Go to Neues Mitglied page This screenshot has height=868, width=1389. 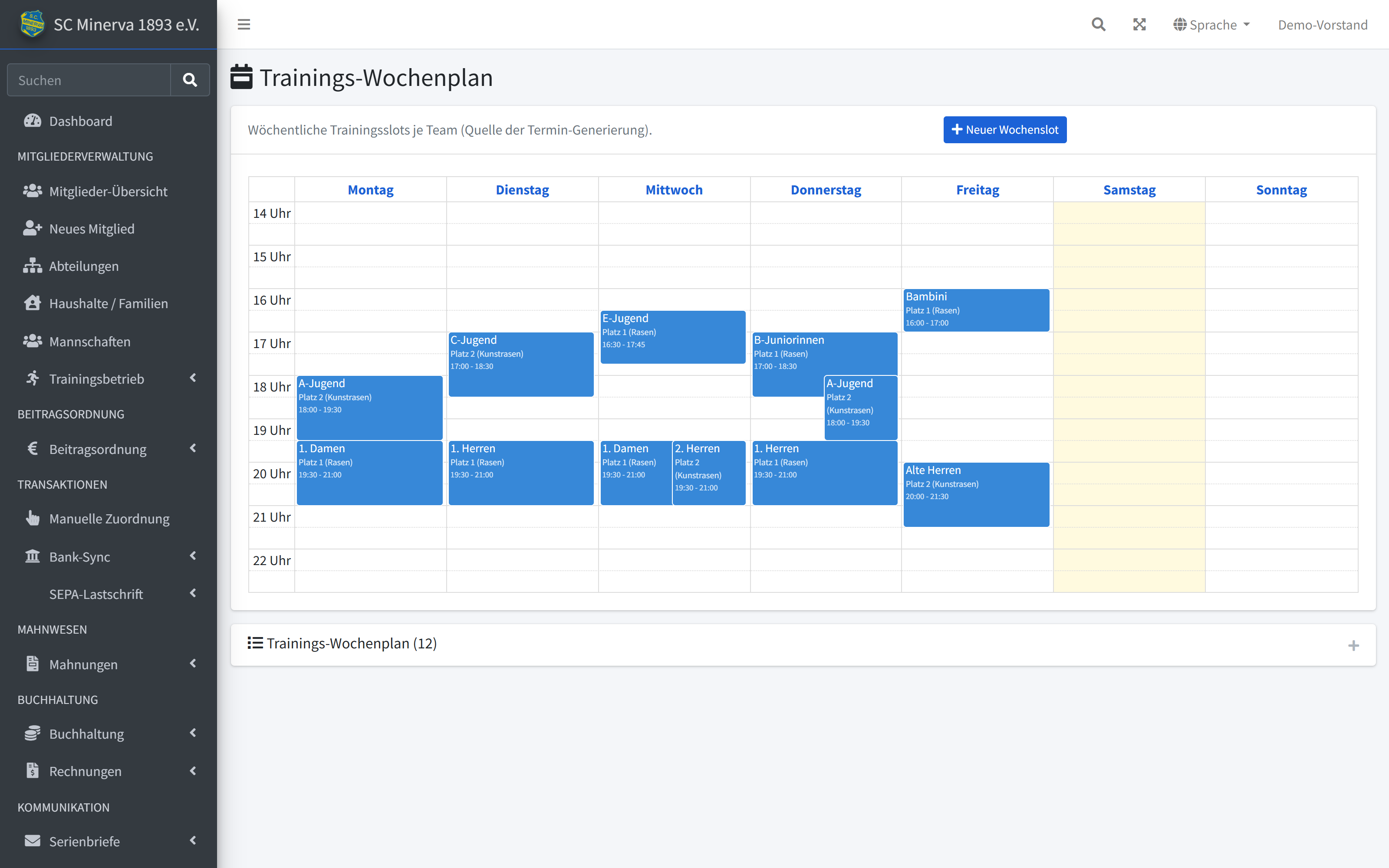coord(109,228)
